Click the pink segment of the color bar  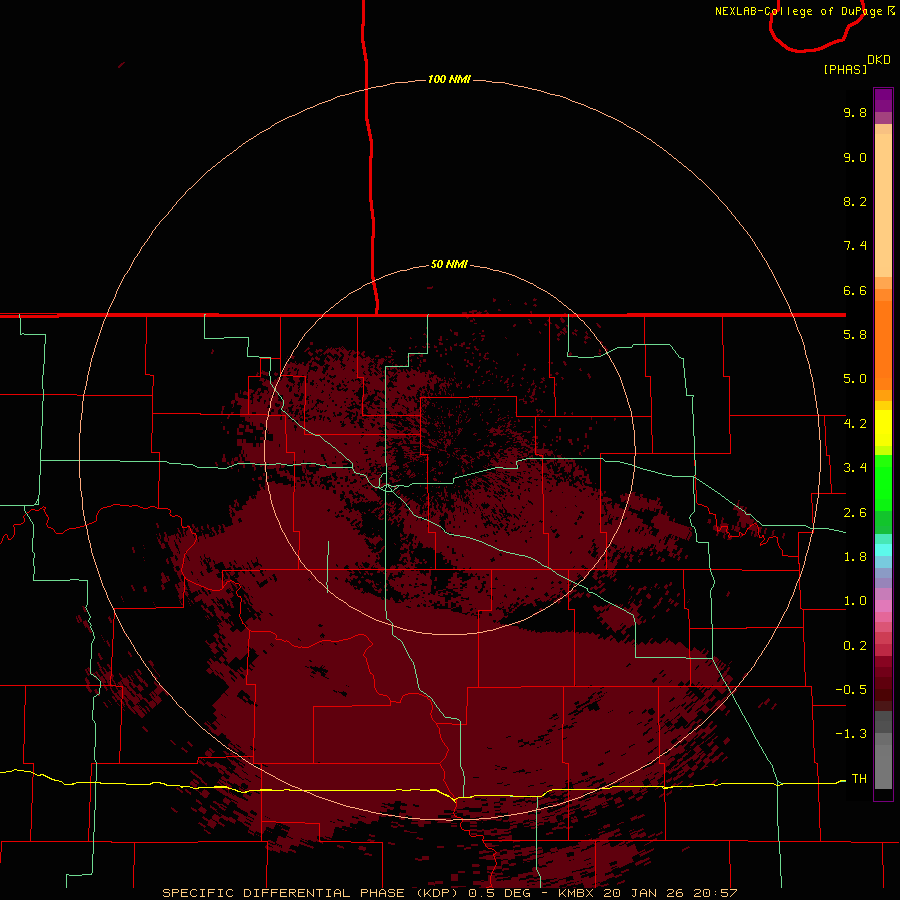(x=883, y=606)
